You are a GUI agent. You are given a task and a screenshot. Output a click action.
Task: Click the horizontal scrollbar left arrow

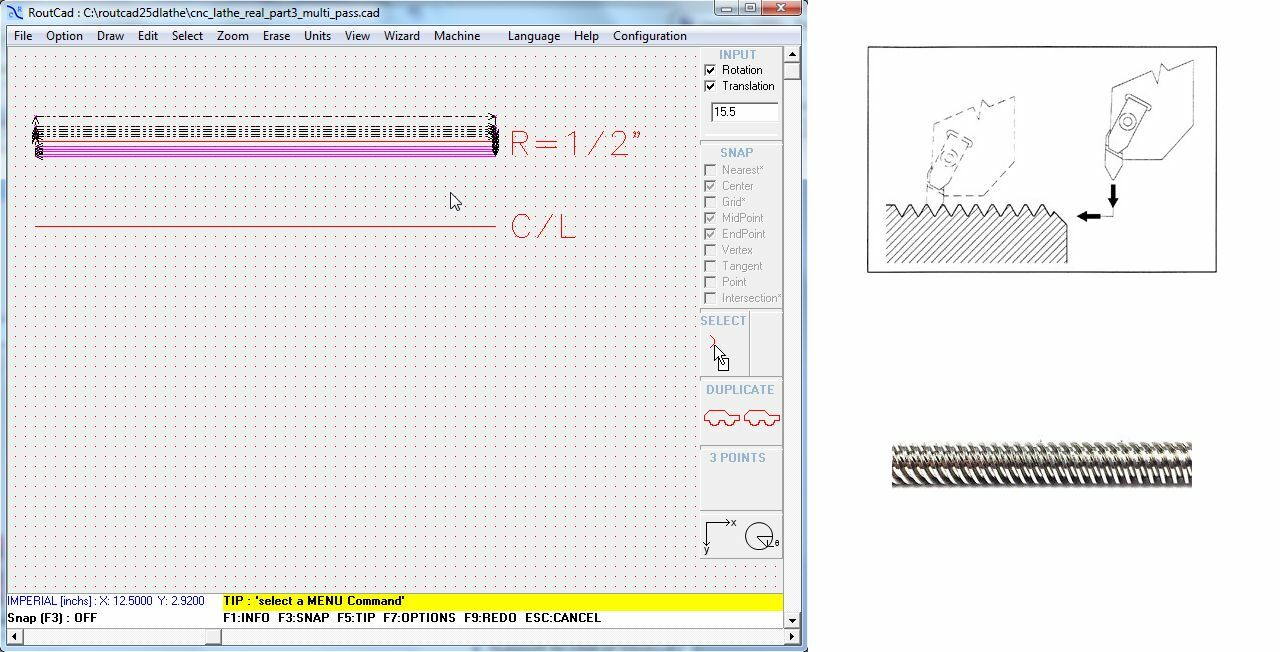click(x=14, y=637)
